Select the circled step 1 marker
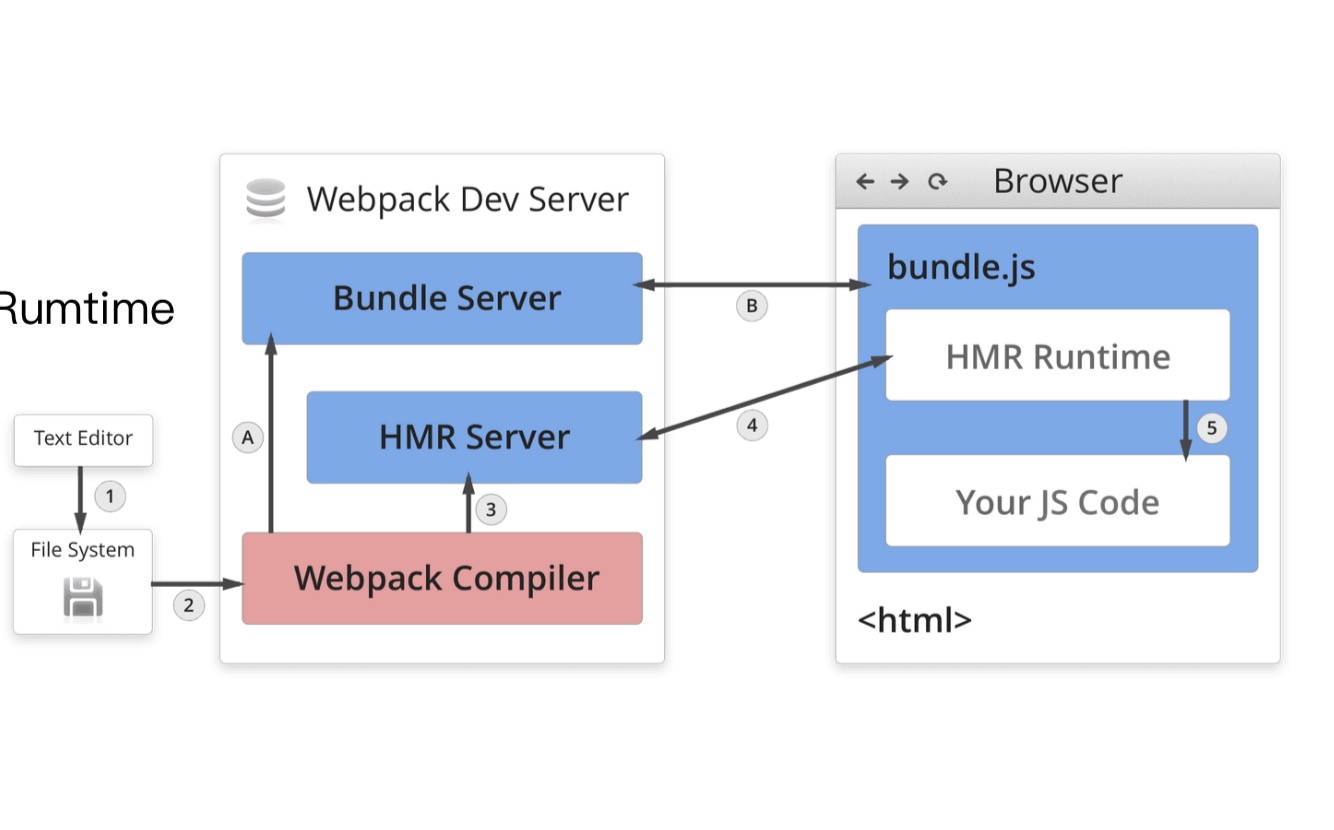Screen dimensions: 1334x830 [110, 496]
